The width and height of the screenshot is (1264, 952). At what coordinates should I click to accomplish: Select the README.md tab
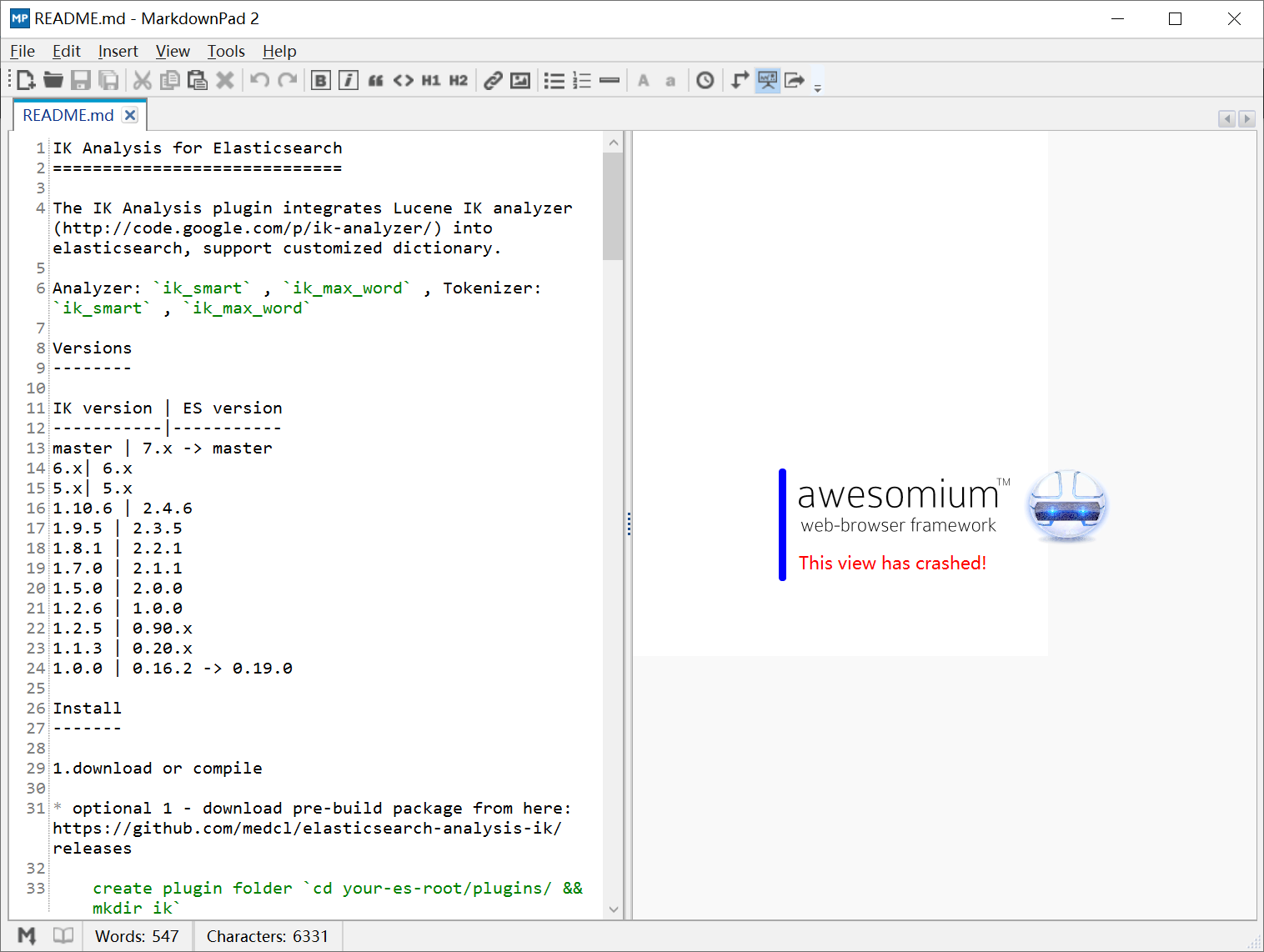[x=67, y=114]
